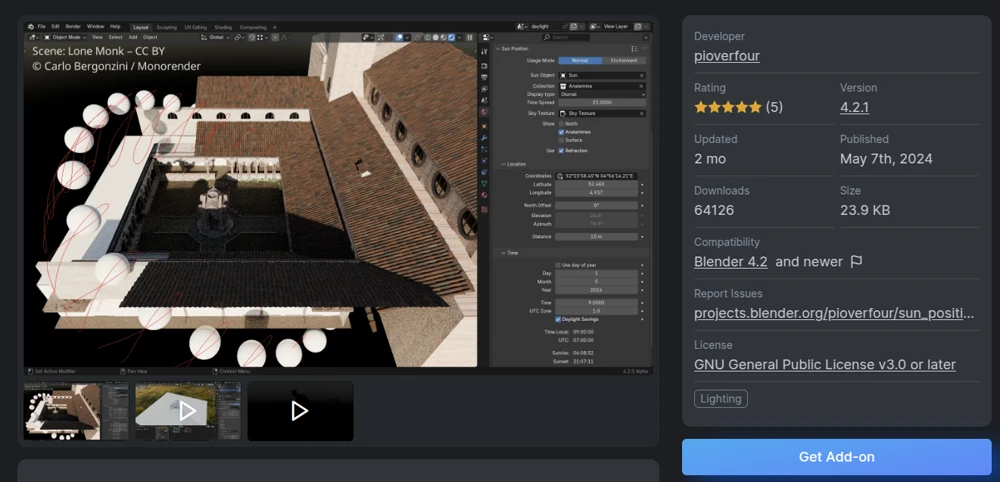Click the Blender logo in the embedded screenshot

(x=30, y=27)
